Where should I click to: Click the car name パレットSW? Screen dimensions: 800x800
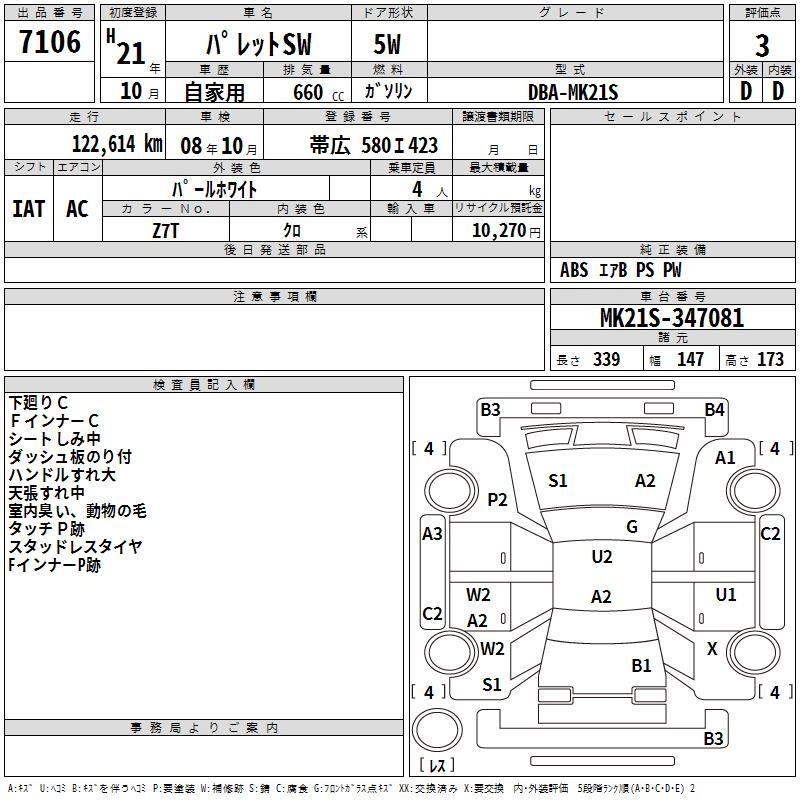coord(257,45)
